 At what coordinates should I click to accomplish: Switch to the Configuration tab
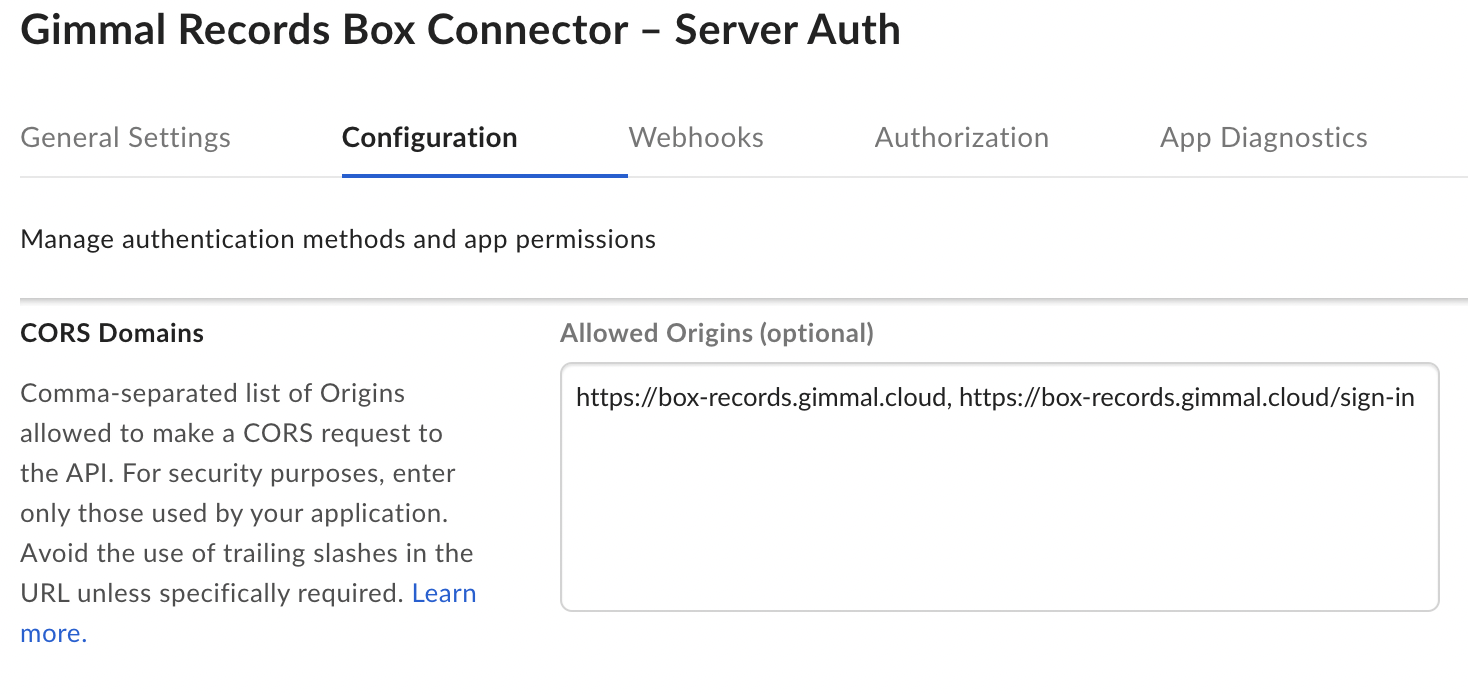pyautogui.click(x=429, y=137)
